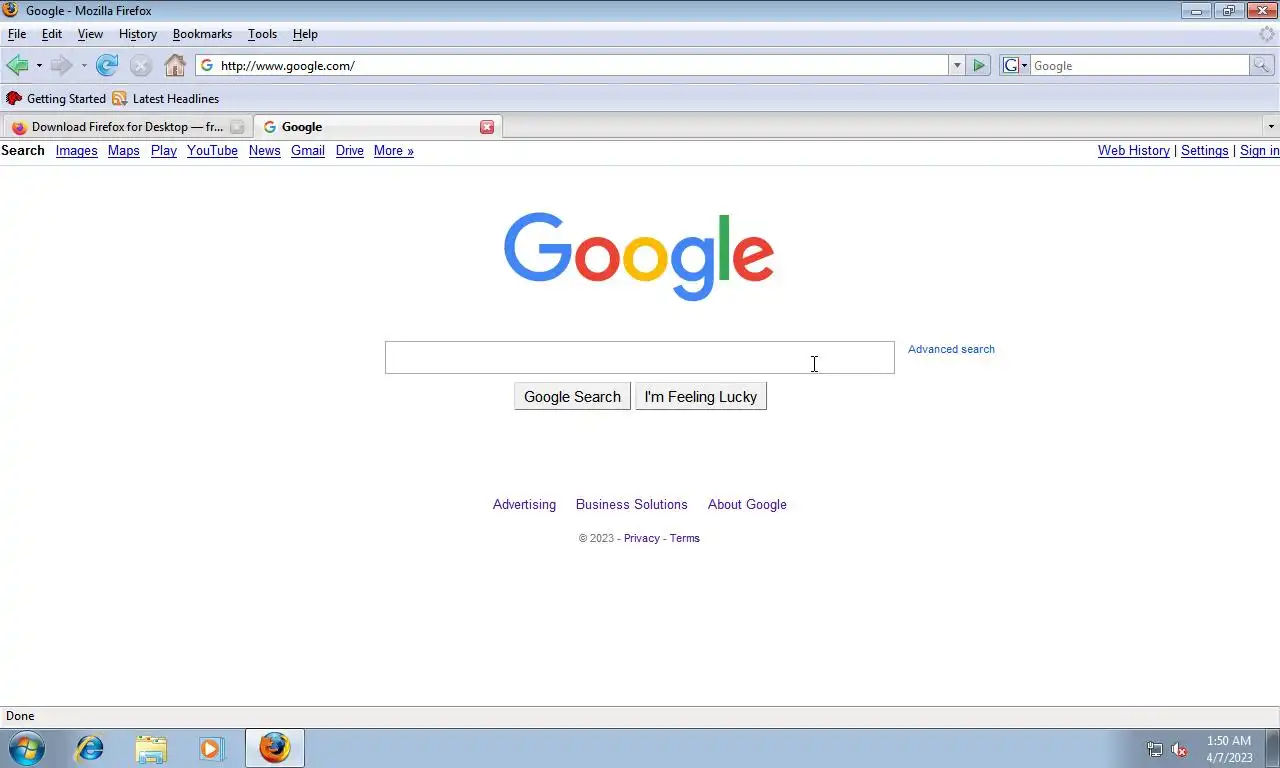Open the YouTube link
Image resolution: width=1280 pixels, height=768 pixels.
212,151
